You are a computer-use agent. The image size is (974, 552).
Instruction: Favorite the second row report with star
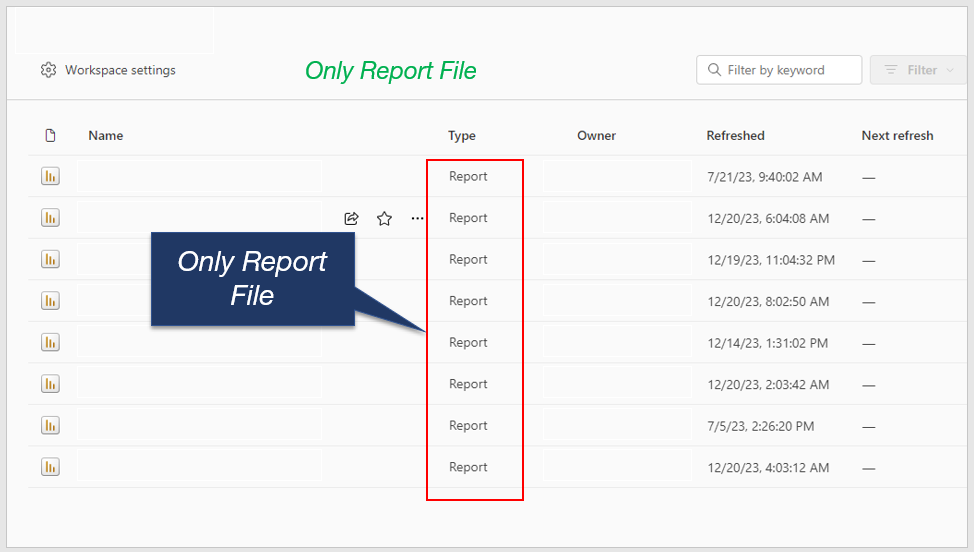click(x=385, y=218)
